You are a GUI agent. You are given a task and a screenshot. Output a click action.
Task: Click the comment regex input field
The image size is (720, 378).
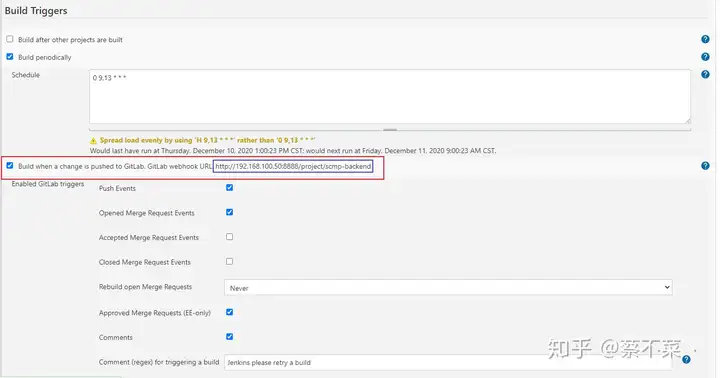coord(448,362)
